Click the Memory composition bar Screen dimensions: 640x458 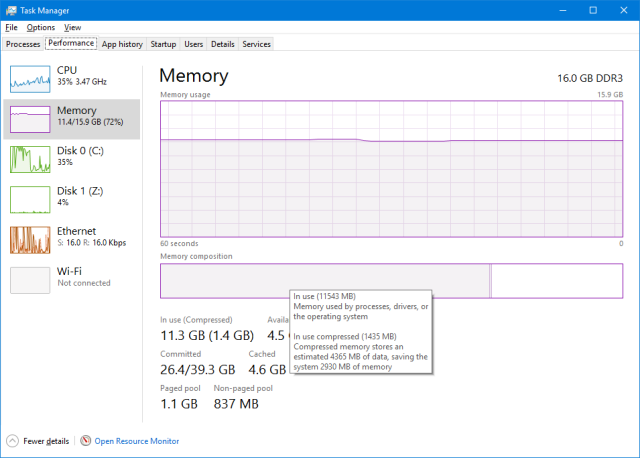coord(391,281)
